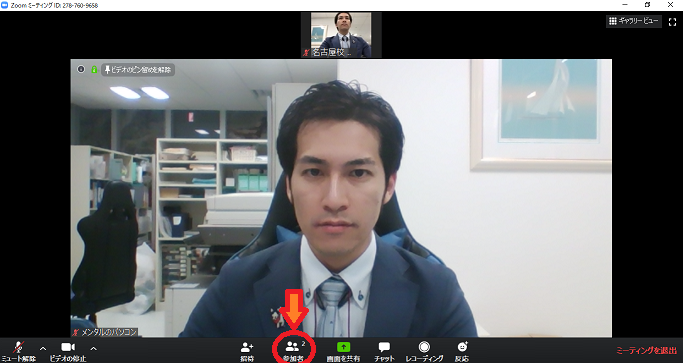The width and height of the screenshot is (683, 363).
Task: Start recording with the レコーディング icon
Action: click(424, 347)
